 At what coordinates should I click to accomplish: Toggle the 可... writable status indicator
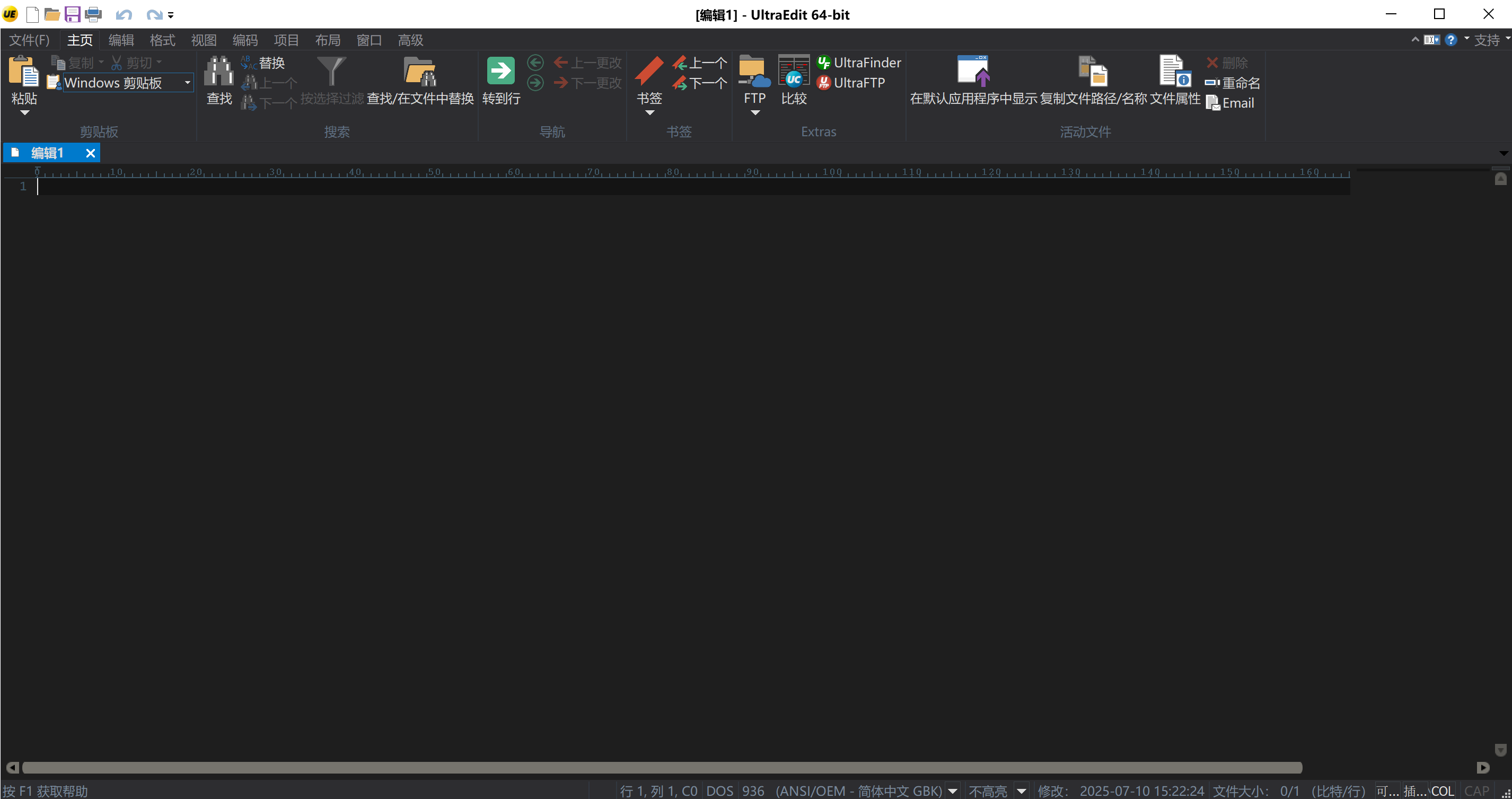click(1387, 791)
